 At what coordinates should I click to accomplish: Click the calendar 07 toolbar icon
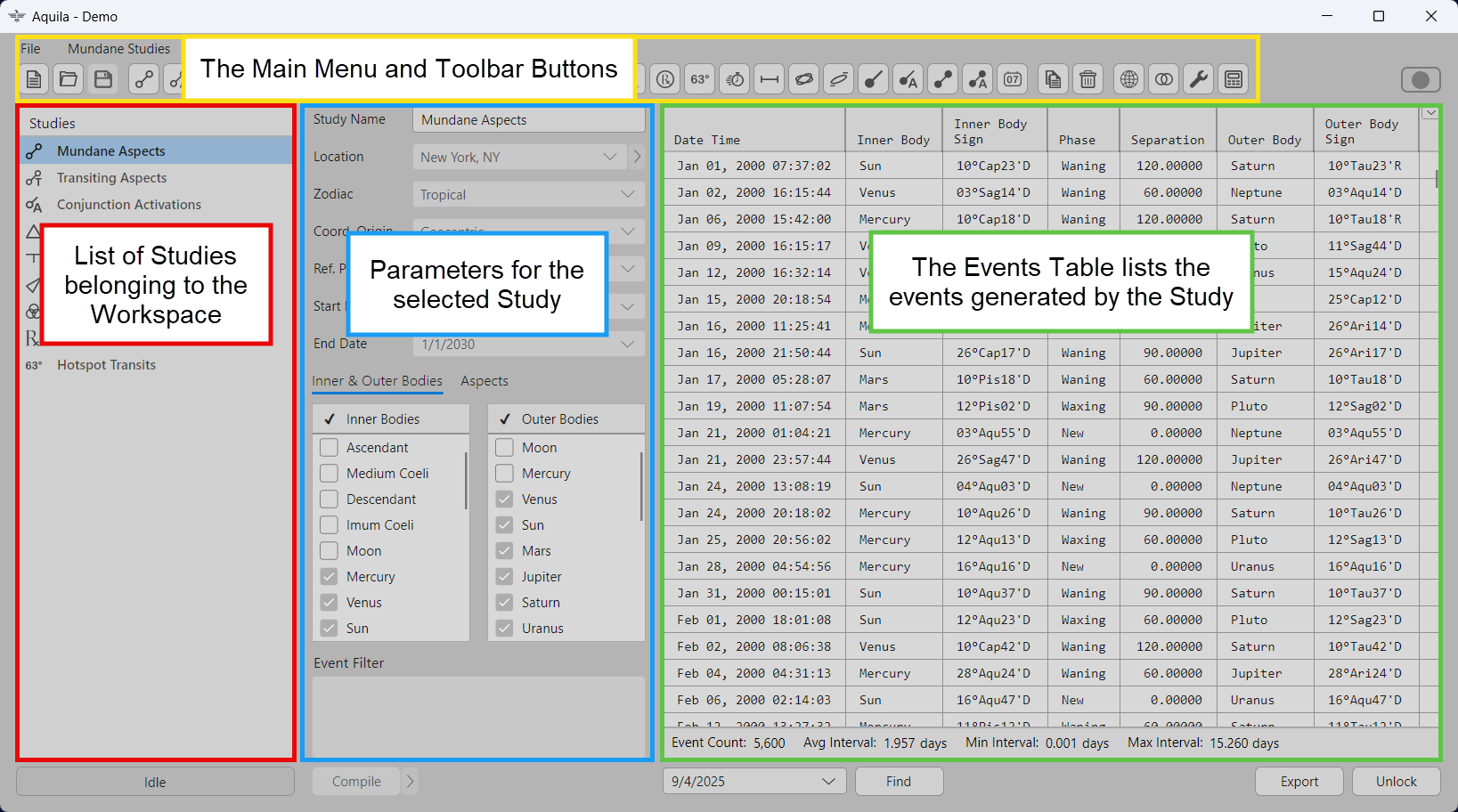coord(1013,79)
